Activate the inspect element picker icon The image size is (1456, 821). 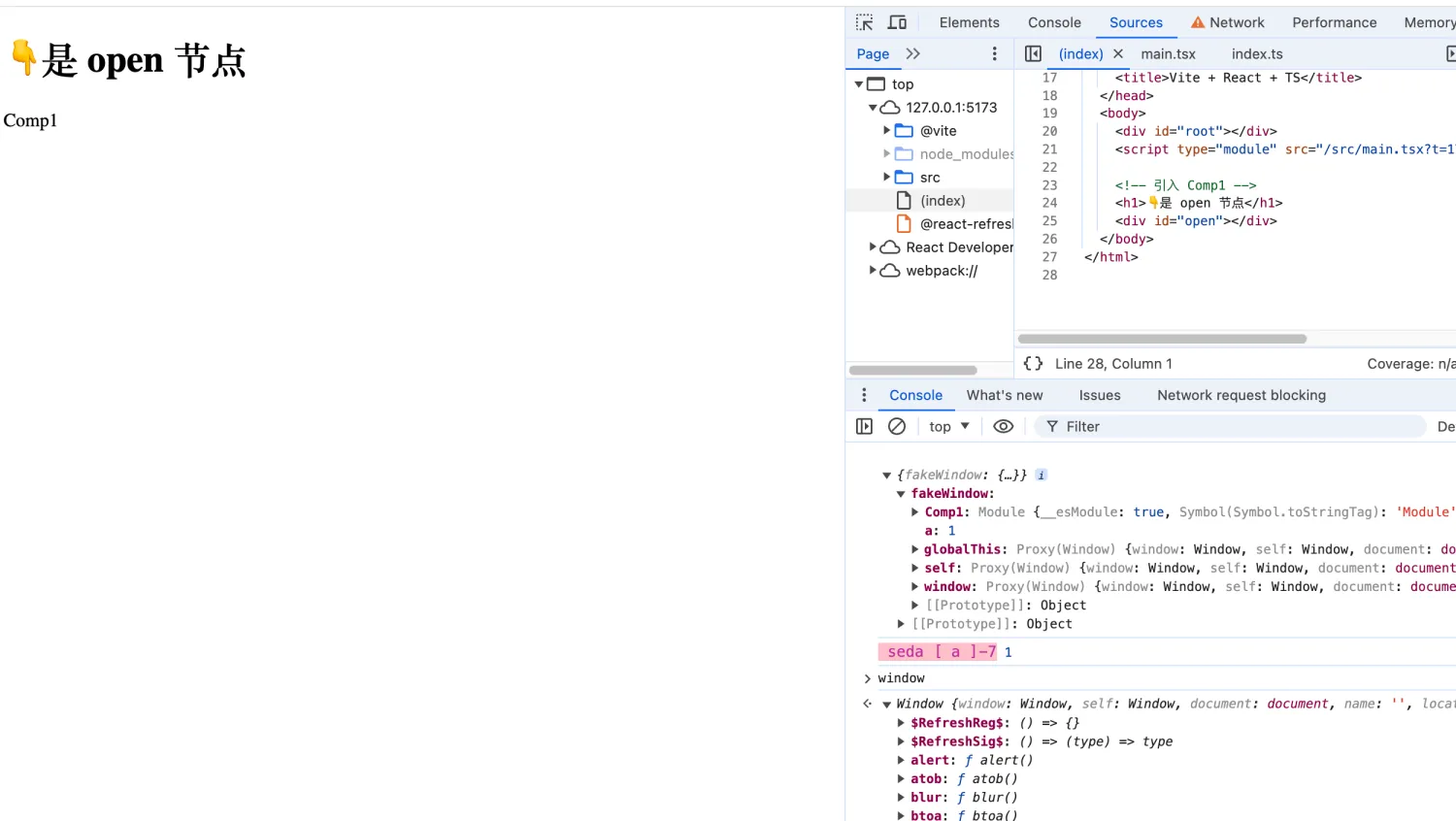864,22
